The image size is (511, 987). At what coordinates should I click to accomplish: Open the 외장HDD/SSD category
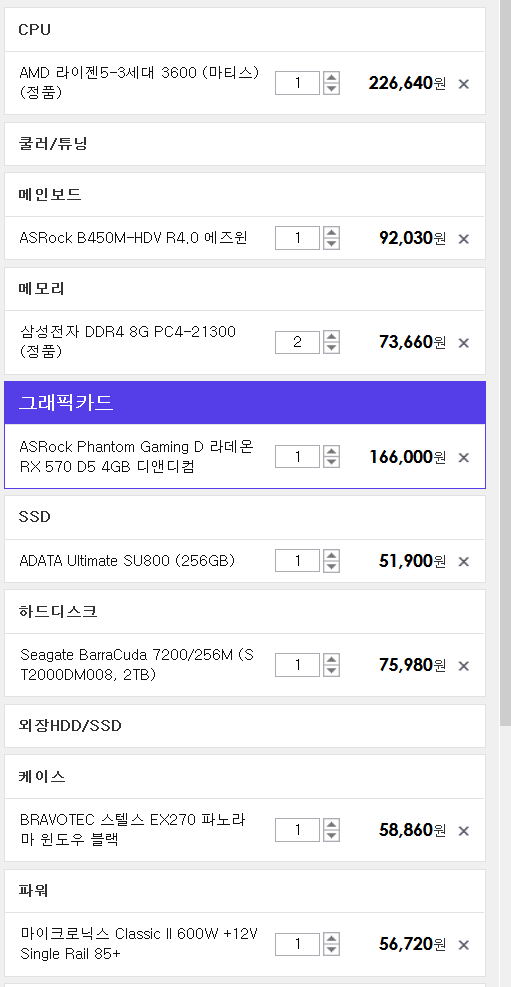pyautogui.click(x=245, y=726)
